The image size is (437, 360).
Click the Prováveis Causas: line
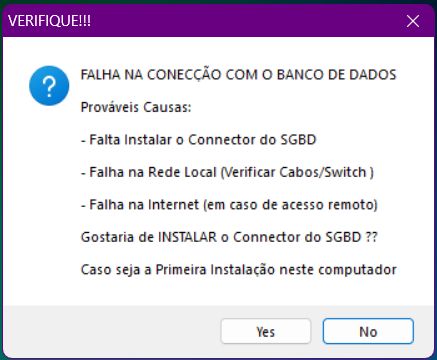coord(136,107)
